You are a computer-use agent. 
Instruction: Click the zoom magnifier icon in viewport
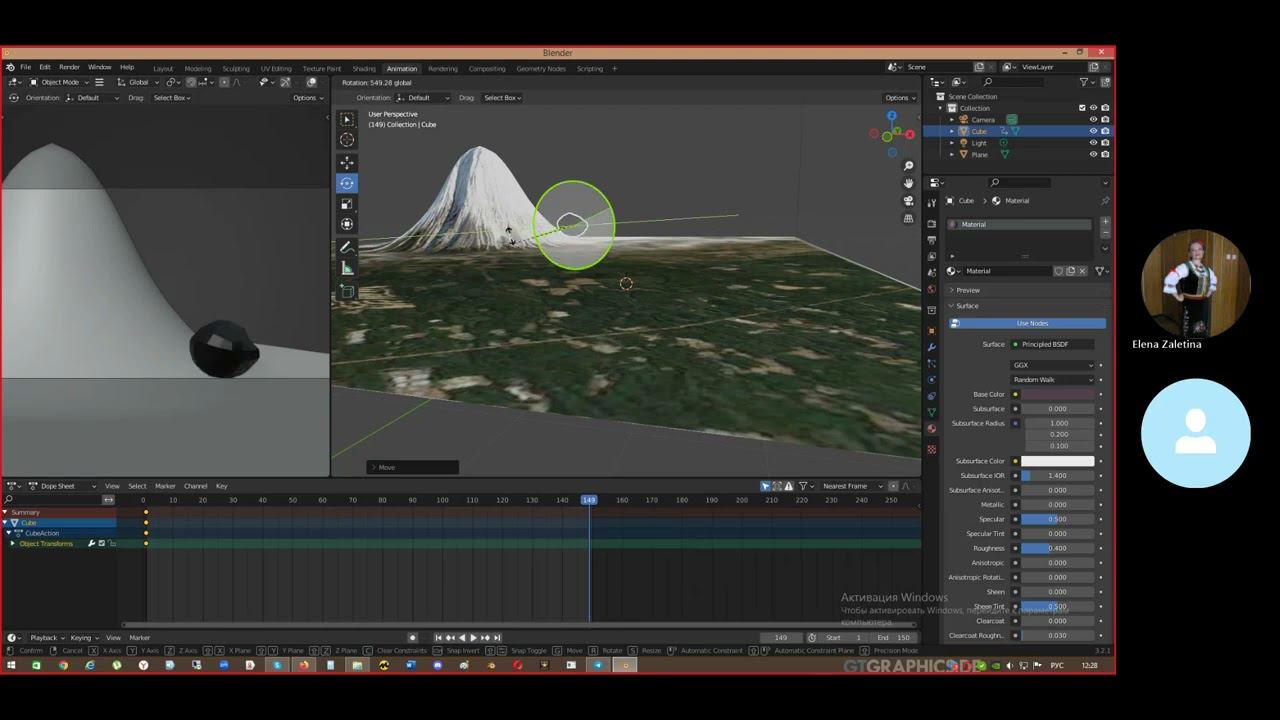908,166
